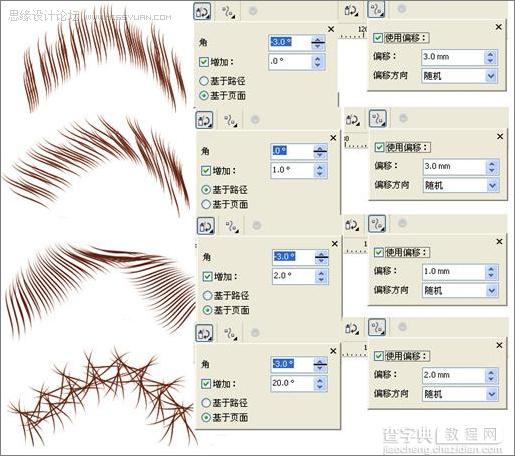Open 偏移方向 dropdown in the 2.0 mm panel
This screenshot has width=515, height=456.
pos(492,395)
